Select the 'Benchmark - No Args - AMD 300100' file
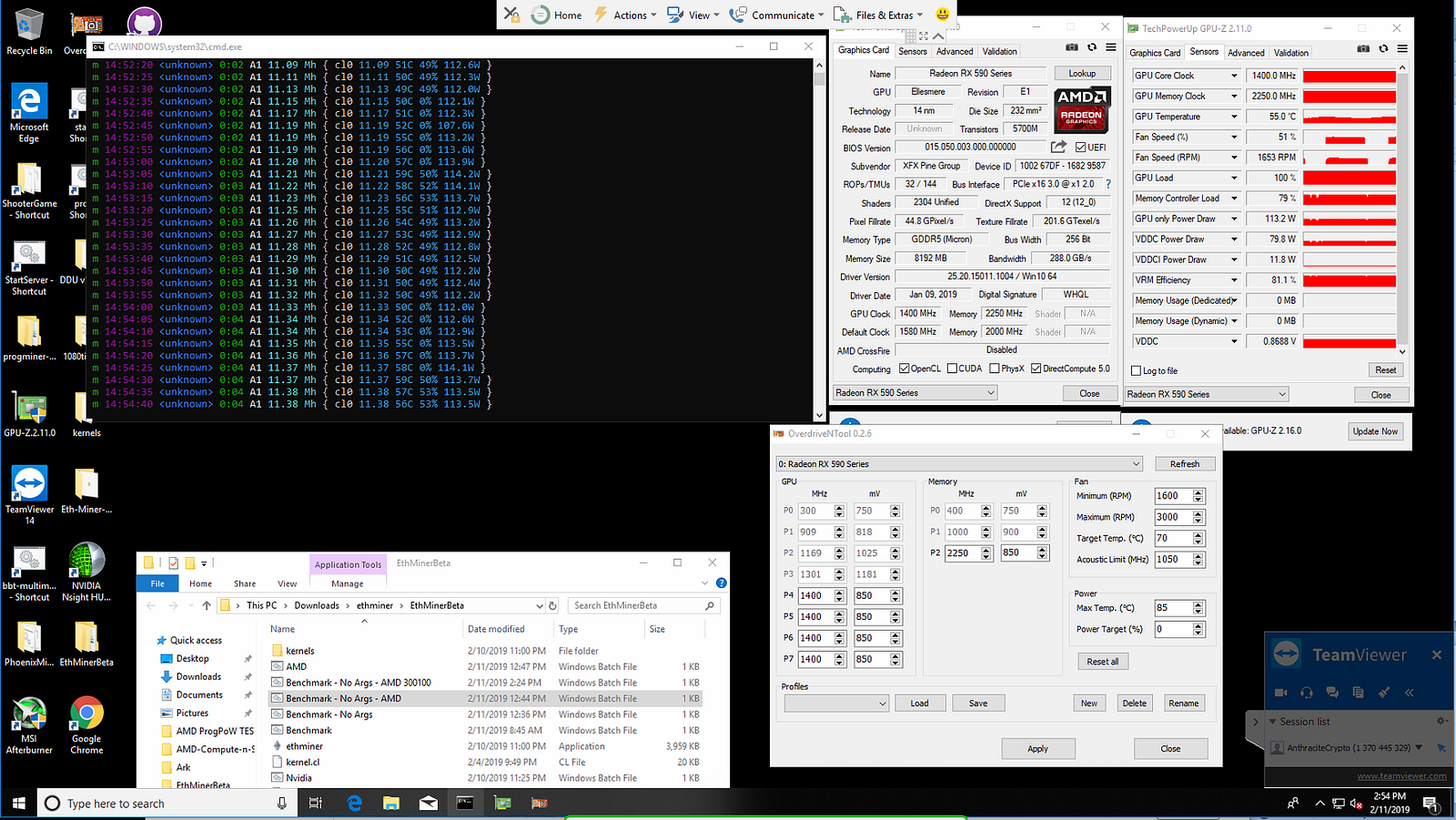1456x820 pixels. pos(359,683)
